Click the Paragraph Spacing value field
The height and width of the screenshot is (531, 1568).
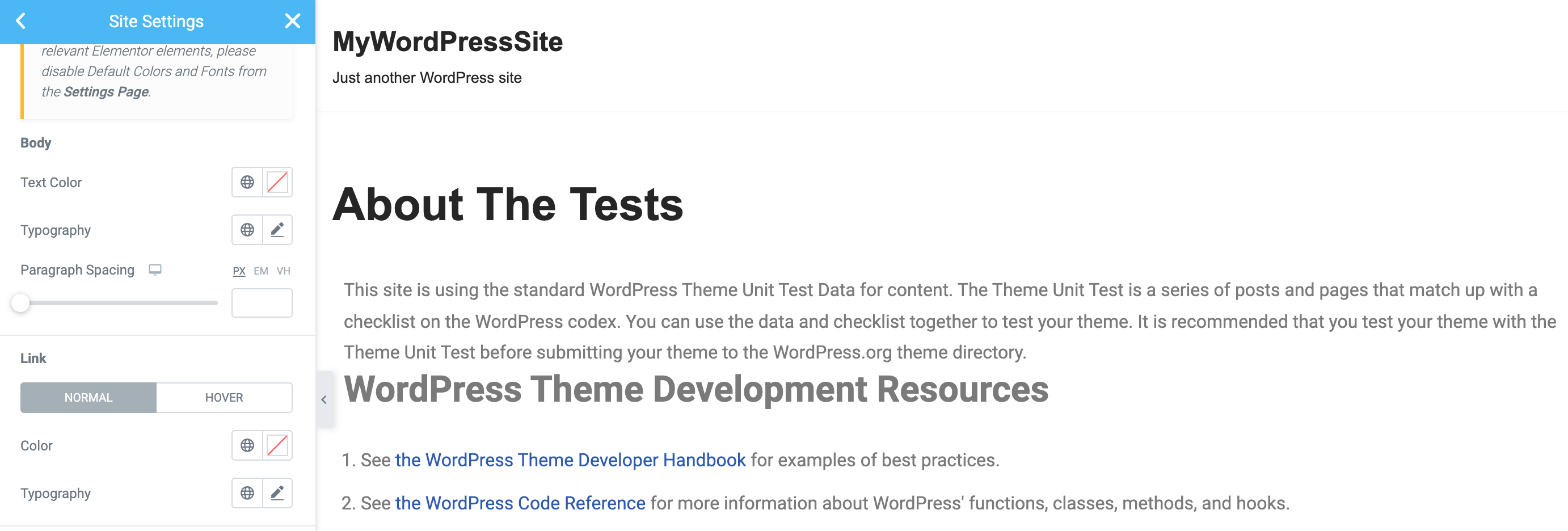[261, 302]
